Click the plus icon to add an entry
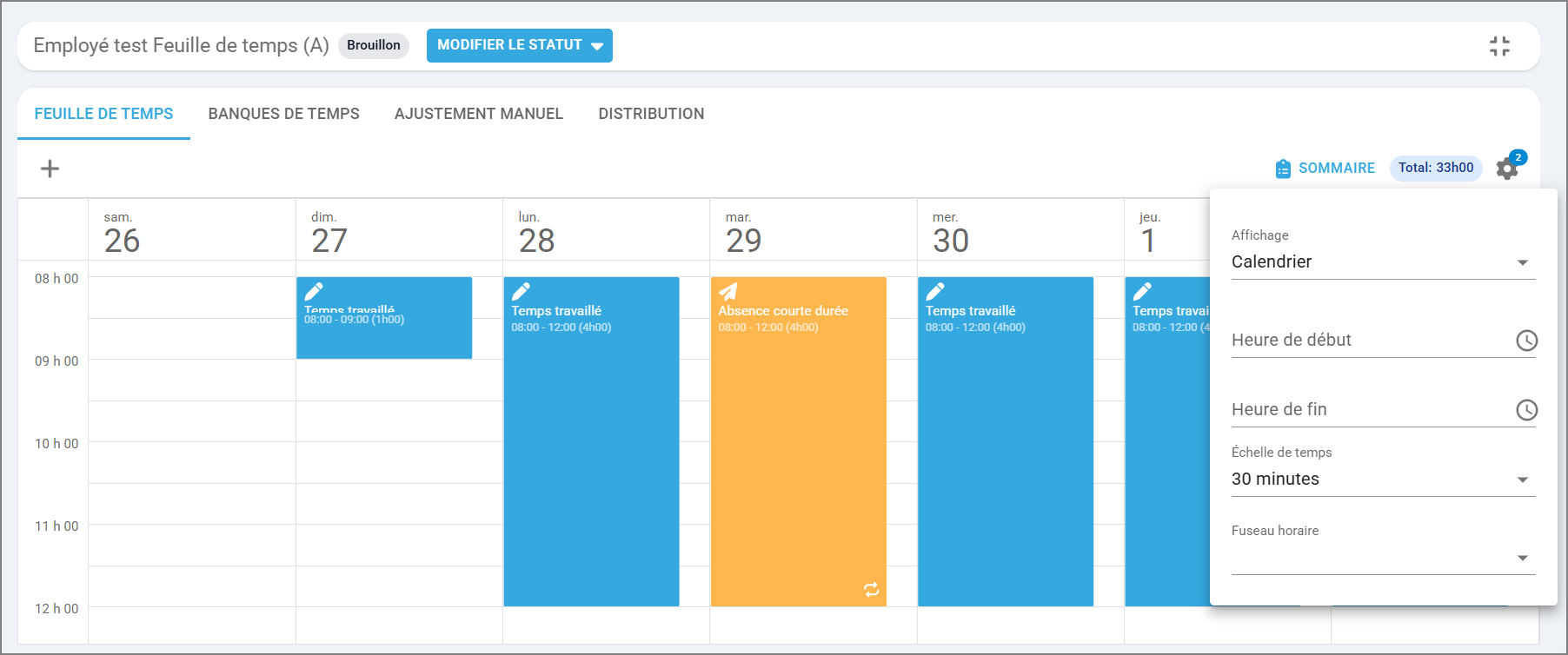Image resolution: width=1568 pixels, height=655 pixels. point(50,169)
